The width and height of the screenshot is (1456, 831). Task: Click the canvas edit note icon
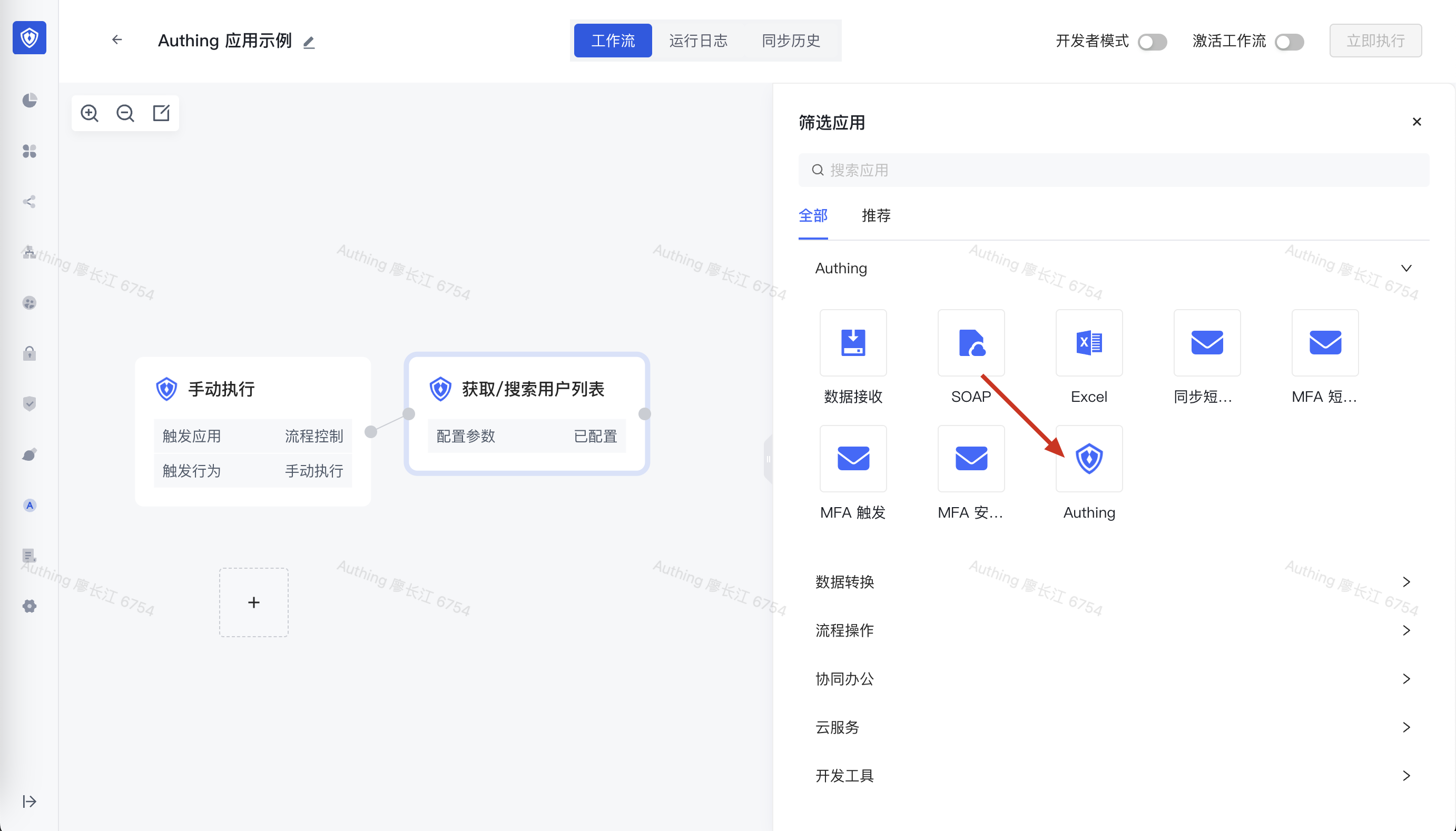pos(161,113)
